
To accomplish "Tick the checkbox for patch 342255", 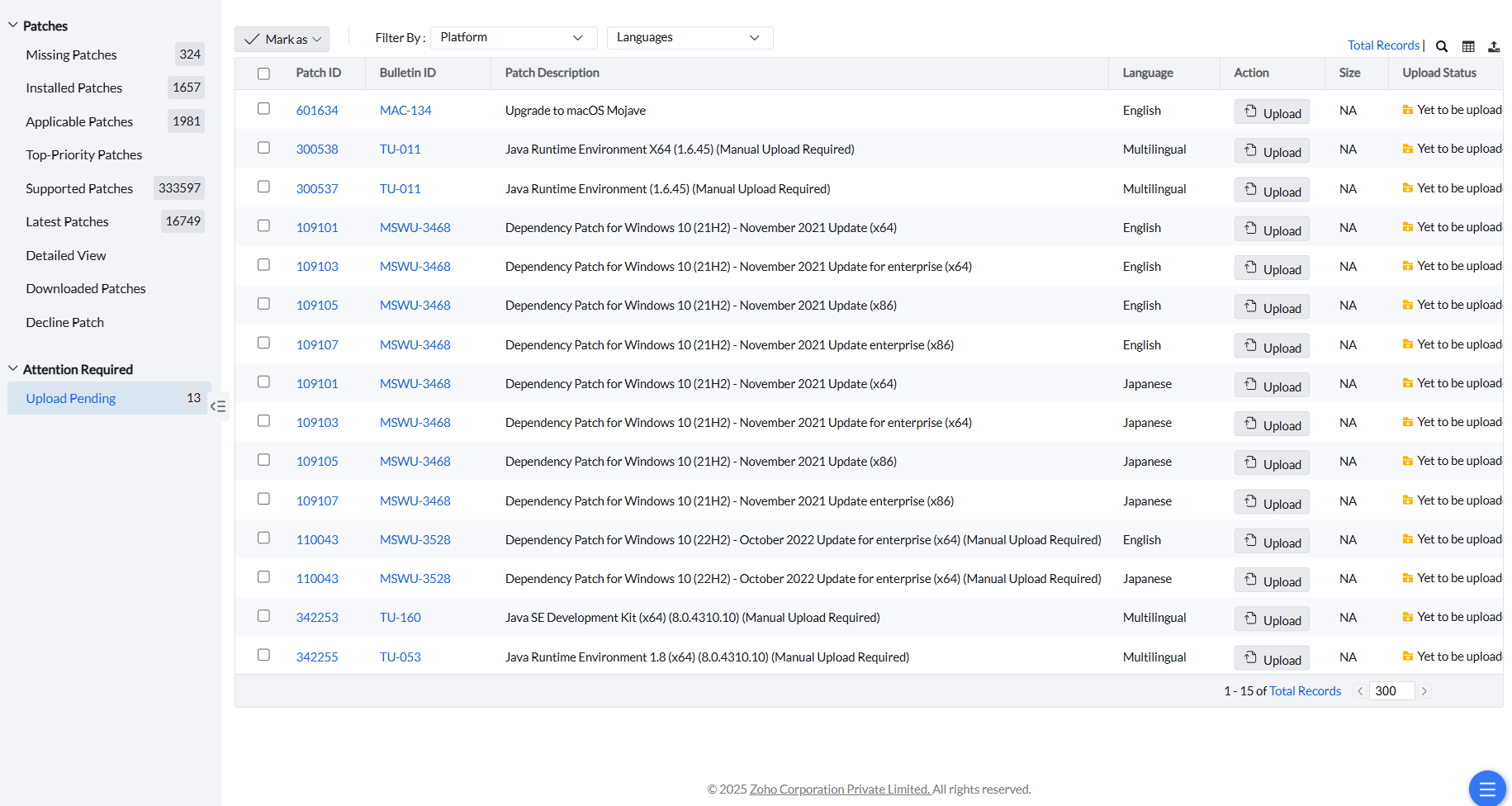I will 263,655.
